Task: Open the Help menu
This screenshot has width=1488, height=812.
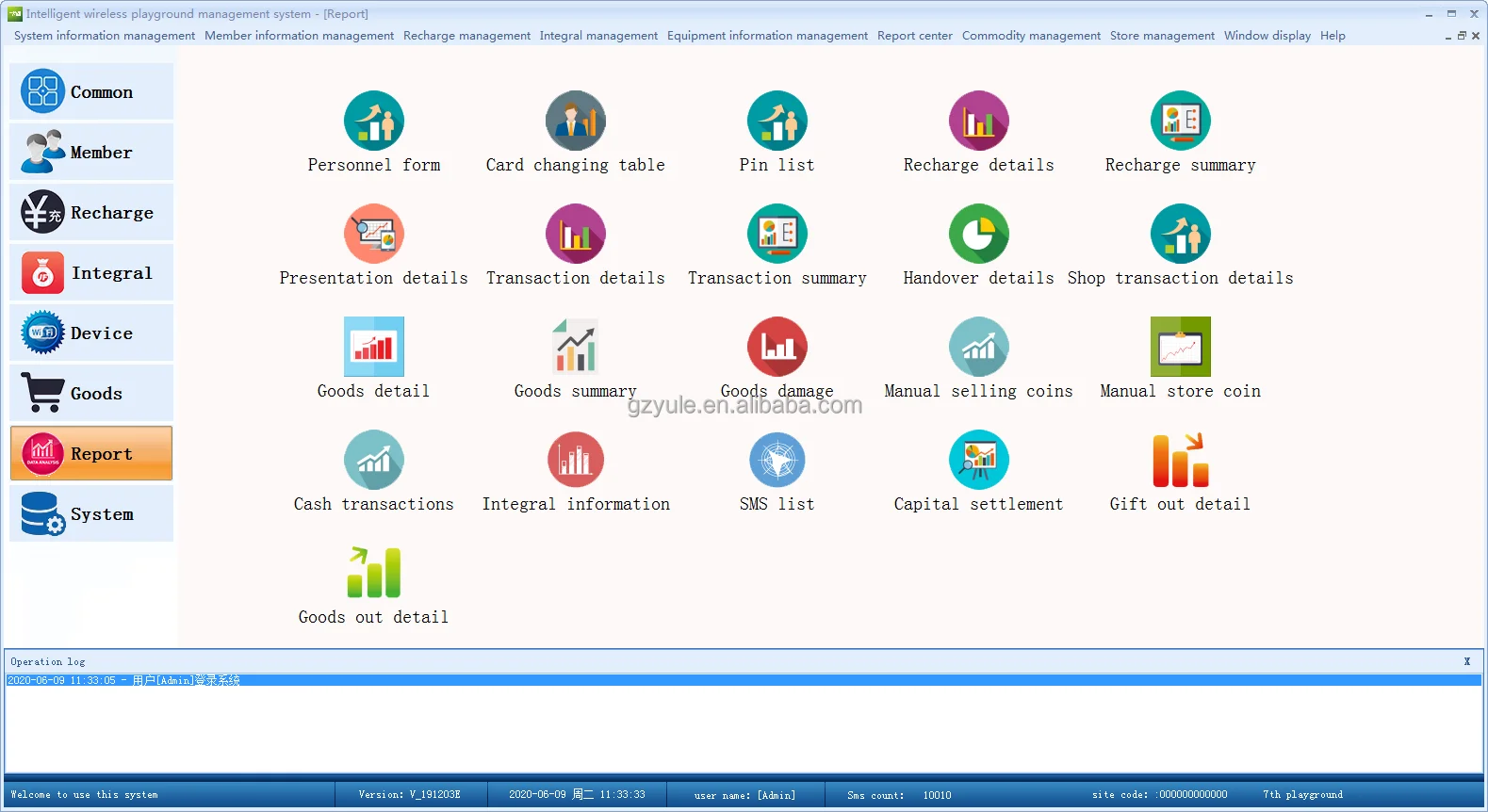Action: (x=1333, y=36)
